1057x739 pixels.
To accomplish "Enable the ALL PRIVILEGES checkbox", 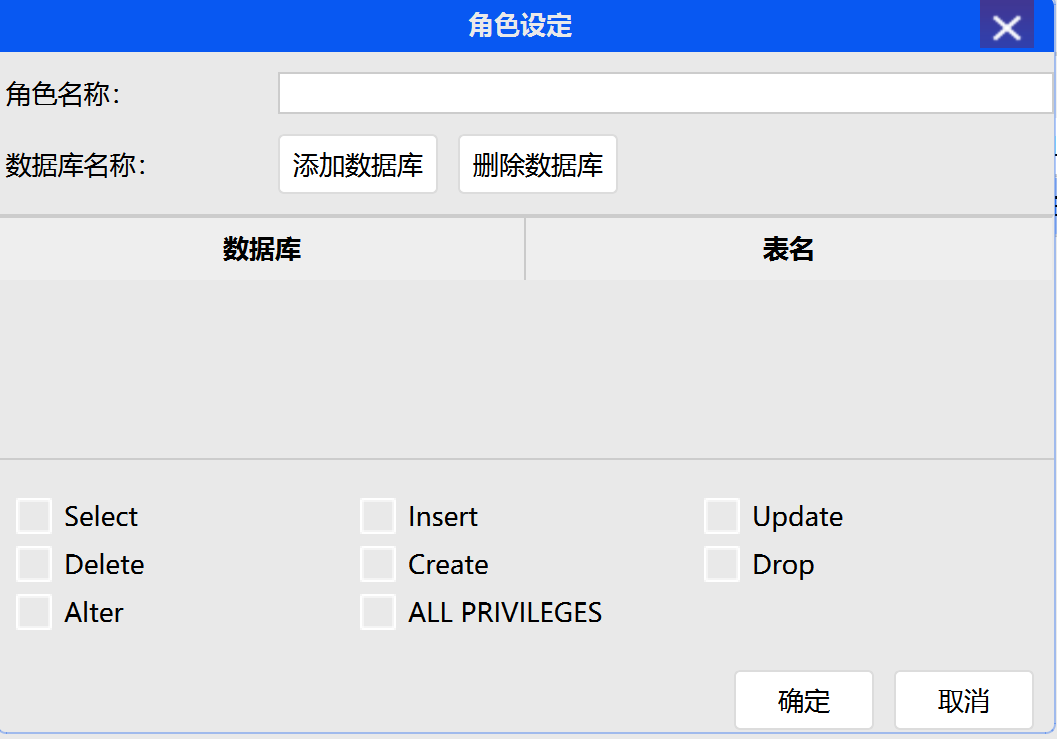I will [378, 612].
